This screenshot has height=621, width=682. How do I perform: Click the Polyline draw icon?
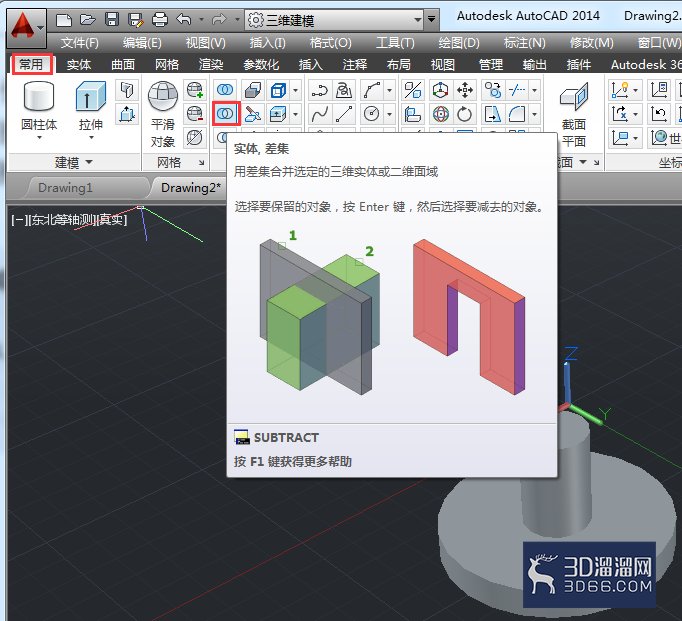[x=320, y=90]
